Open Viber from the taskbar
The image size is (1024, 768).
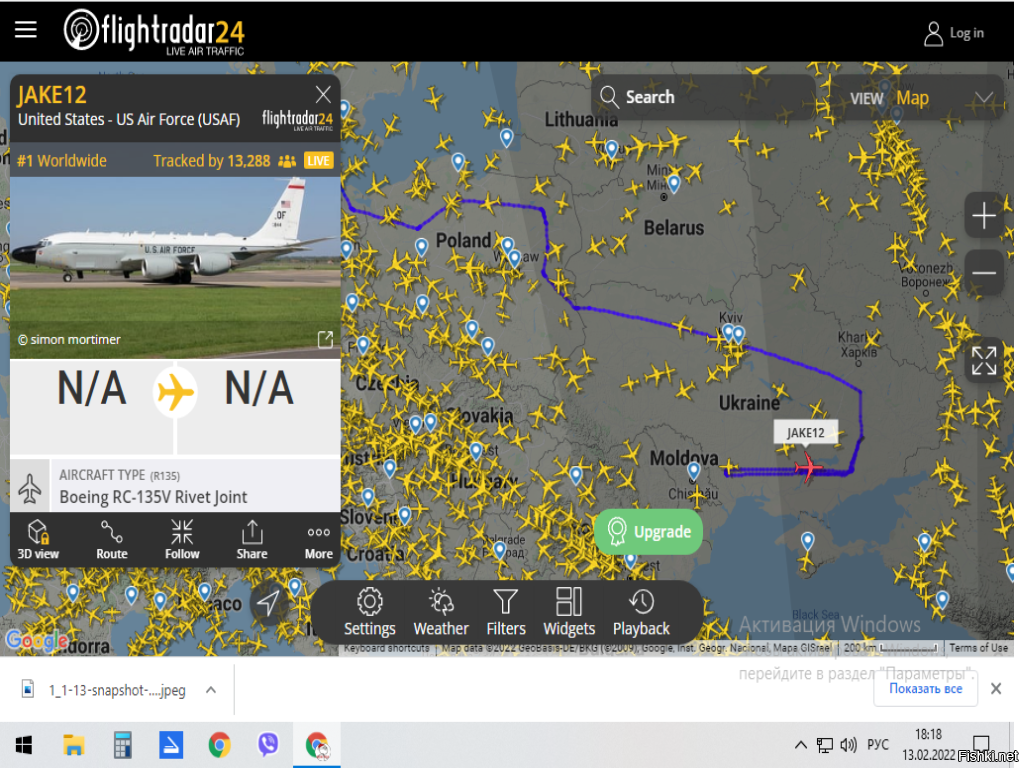coord(268,745)
